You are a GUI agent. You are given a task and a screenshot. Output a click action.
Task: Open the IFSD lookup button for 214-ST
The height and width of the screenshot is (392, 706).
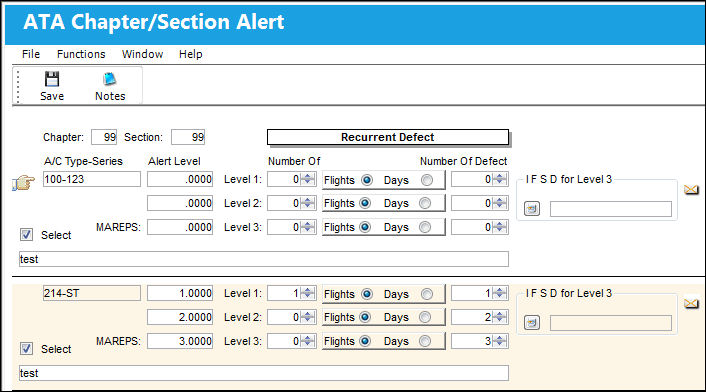(532, 323)
